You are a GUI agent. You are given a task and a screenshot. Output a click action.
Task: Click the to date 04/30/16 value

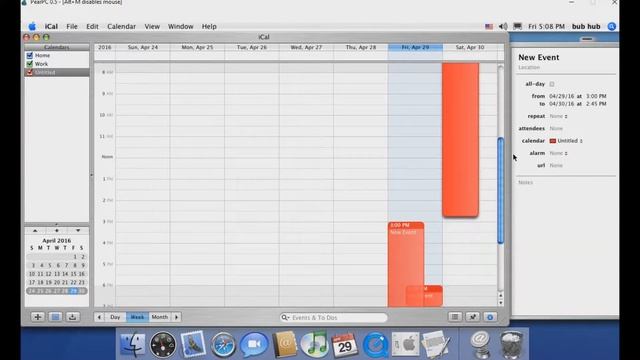pos(561,104)
